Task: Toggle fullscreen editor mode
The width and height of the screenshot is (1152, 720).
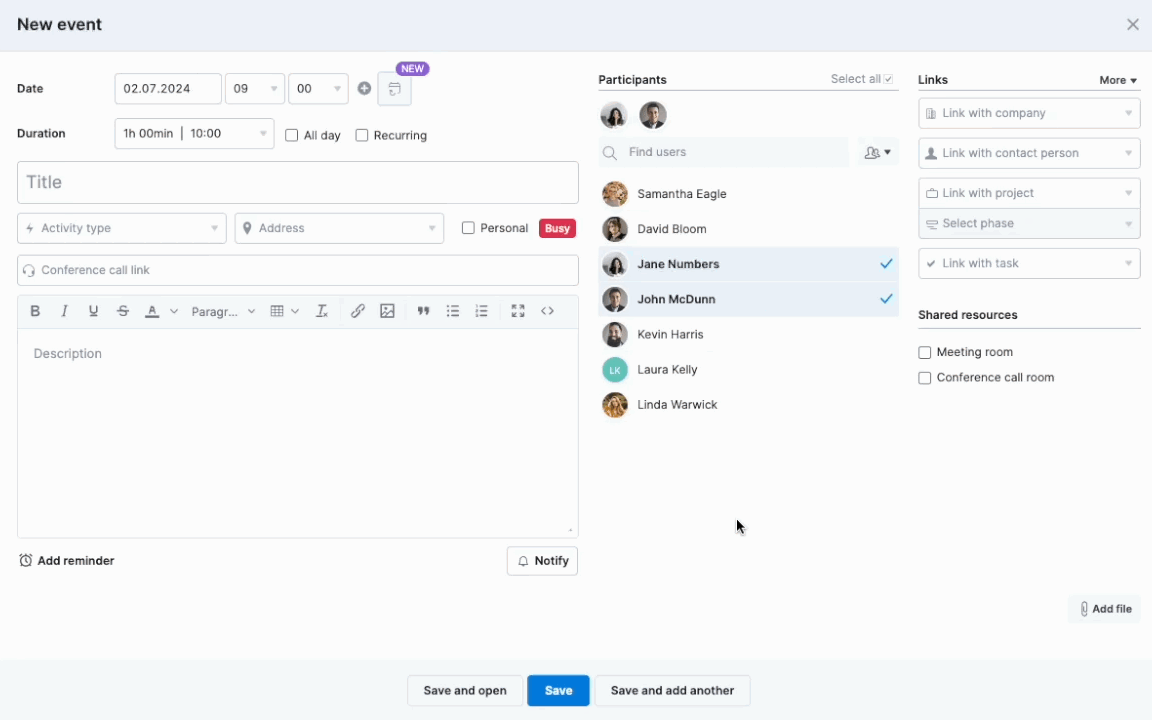Action: [x=518, y=311]
